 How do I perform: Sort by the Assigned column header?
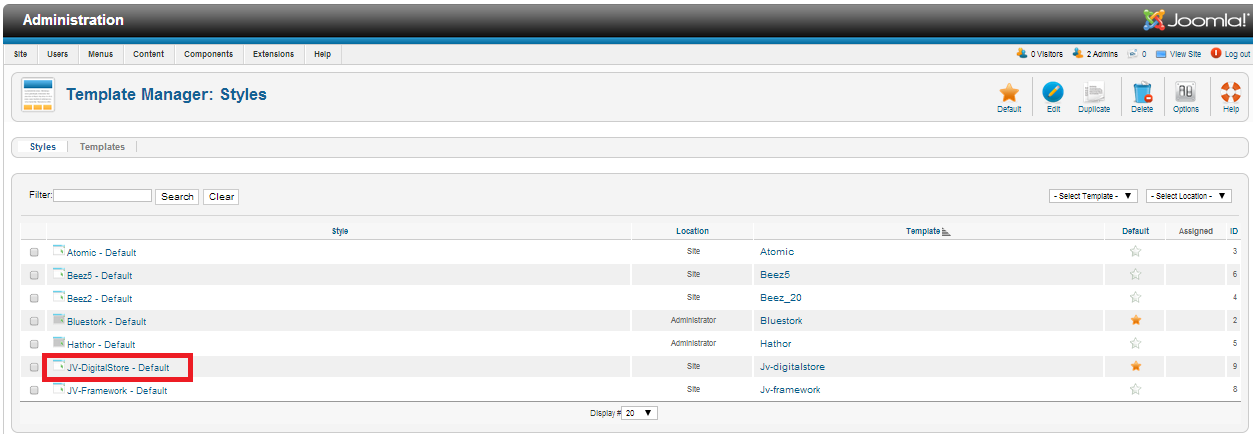point(1195,232)
